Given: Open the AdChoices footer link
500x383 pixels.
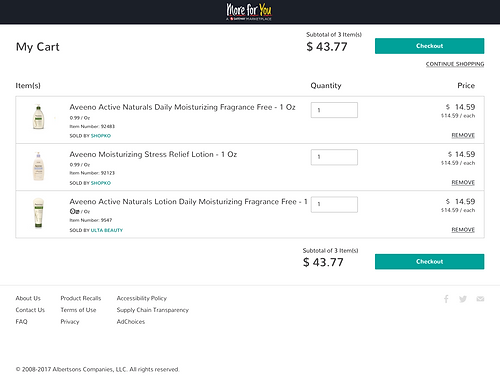Looking at the screenshot, I should 131,322.
